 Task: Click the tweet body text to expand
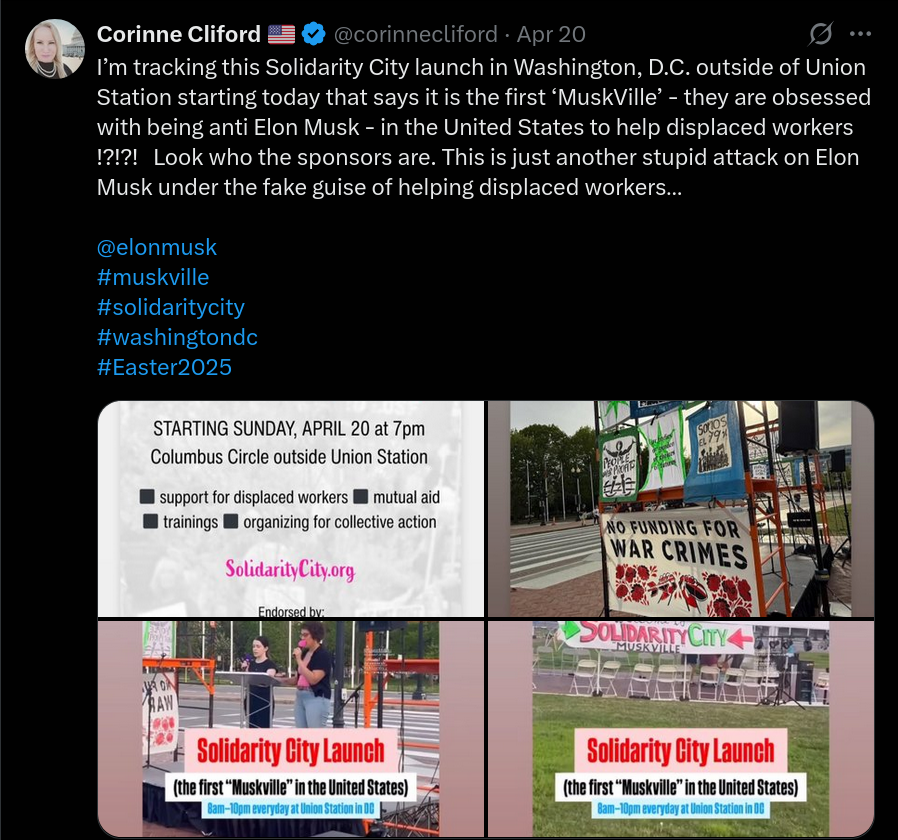tap(484, 127)
